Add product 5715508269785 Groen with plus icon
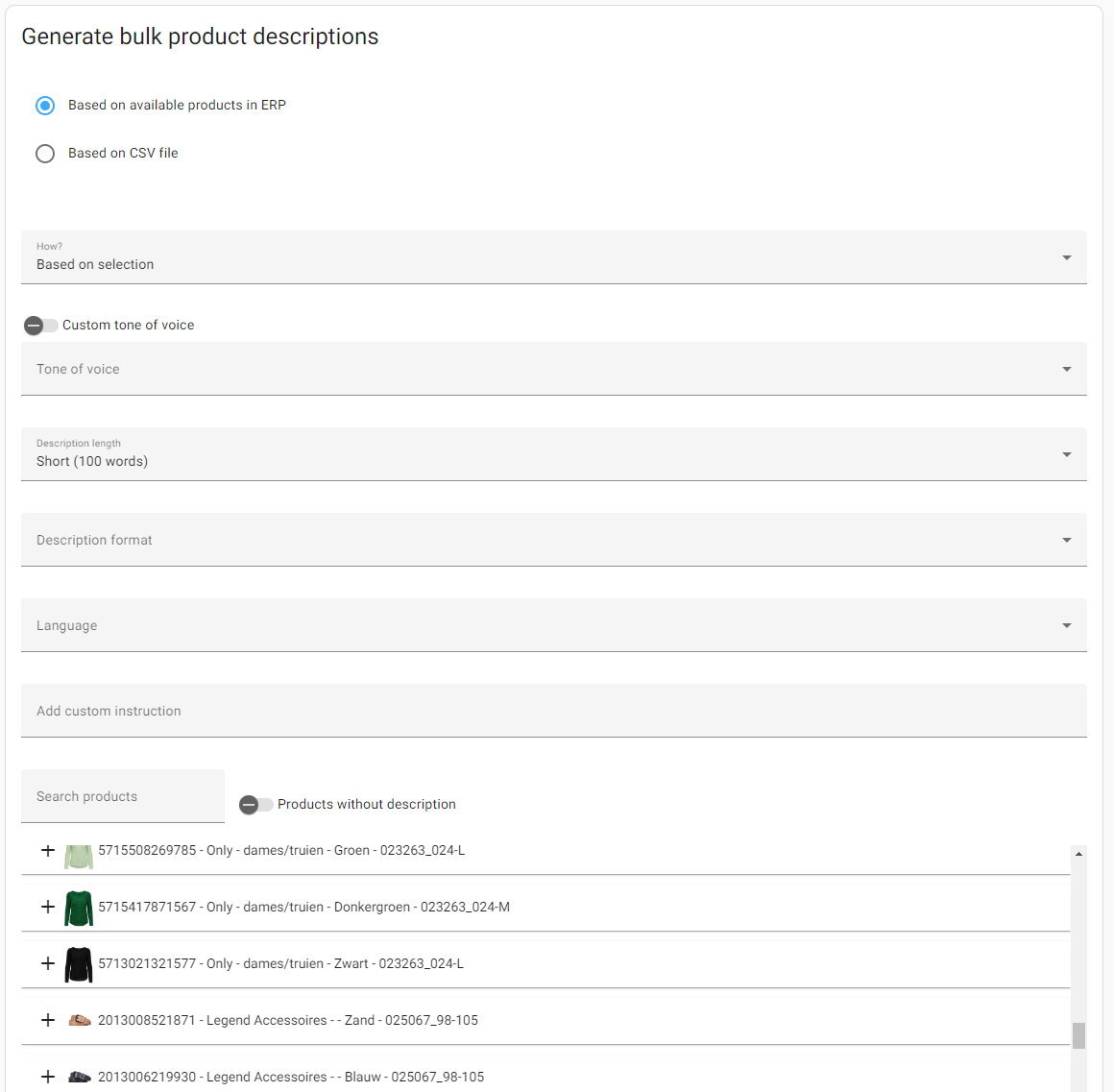 [x=48, y=850]
